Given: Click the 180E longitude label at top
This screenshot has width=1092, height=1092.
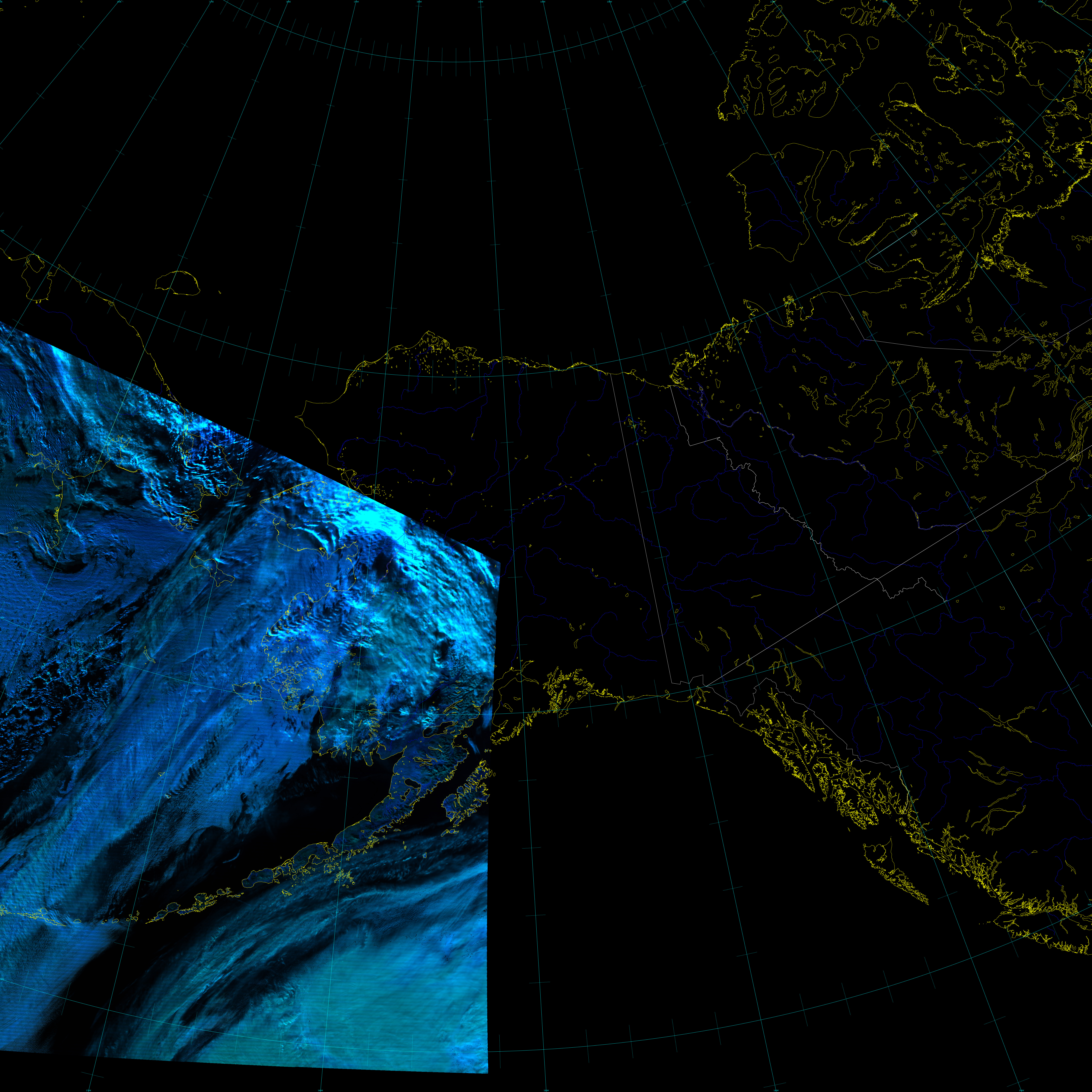Looking at the screenshot, I should point(288,2).
